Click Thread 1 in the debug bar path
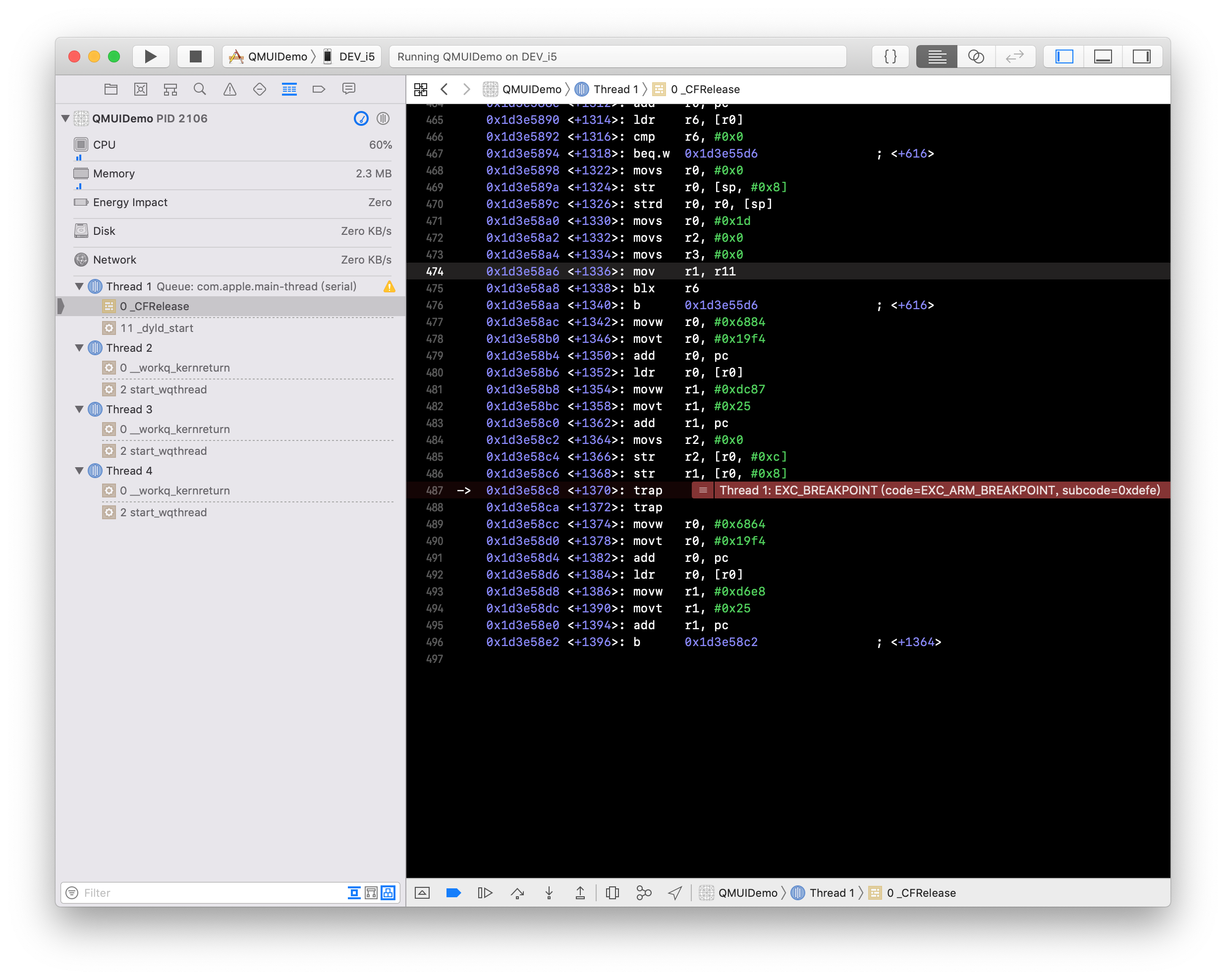The image size is (1226, 980). (x=823, y=892)
